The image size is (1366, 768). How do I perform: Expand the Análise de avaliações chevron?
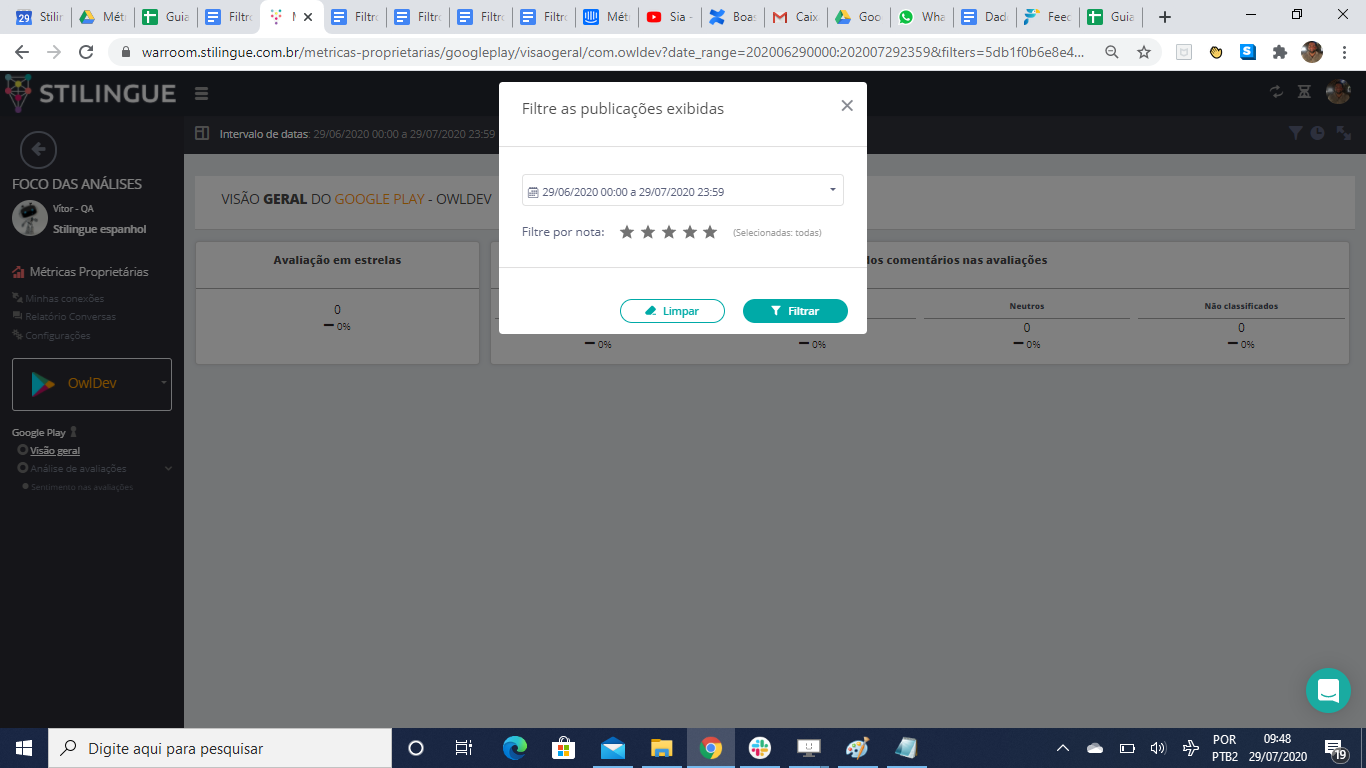[168, 468]
